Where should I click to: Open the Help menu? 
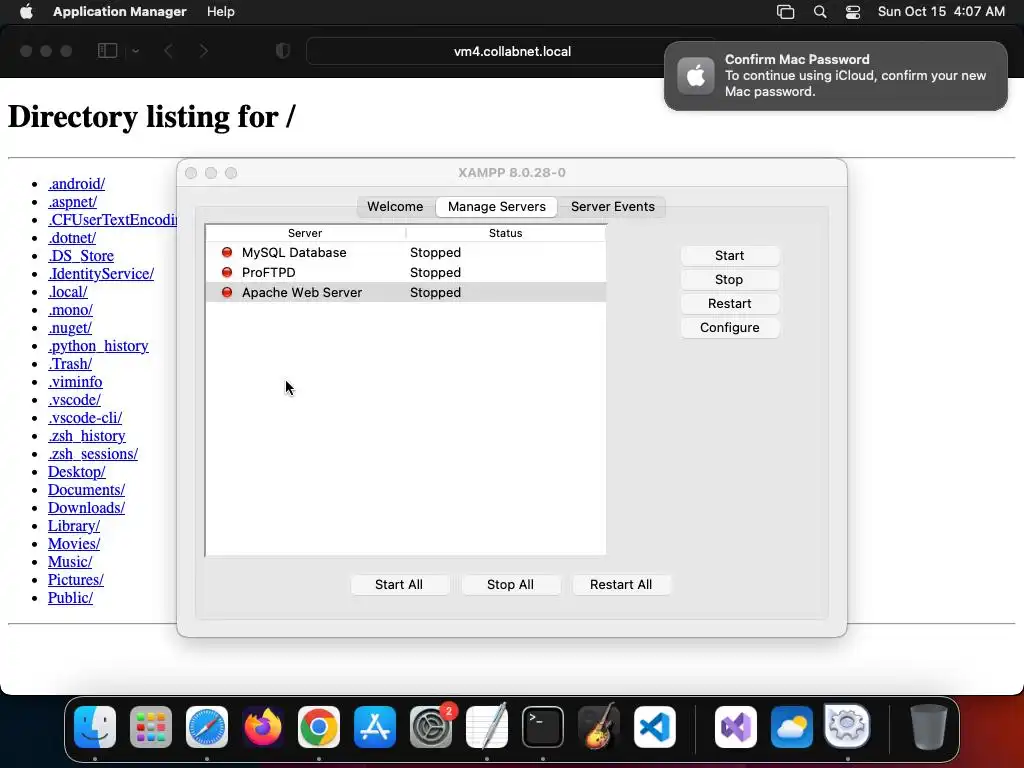tap(221, 11)
